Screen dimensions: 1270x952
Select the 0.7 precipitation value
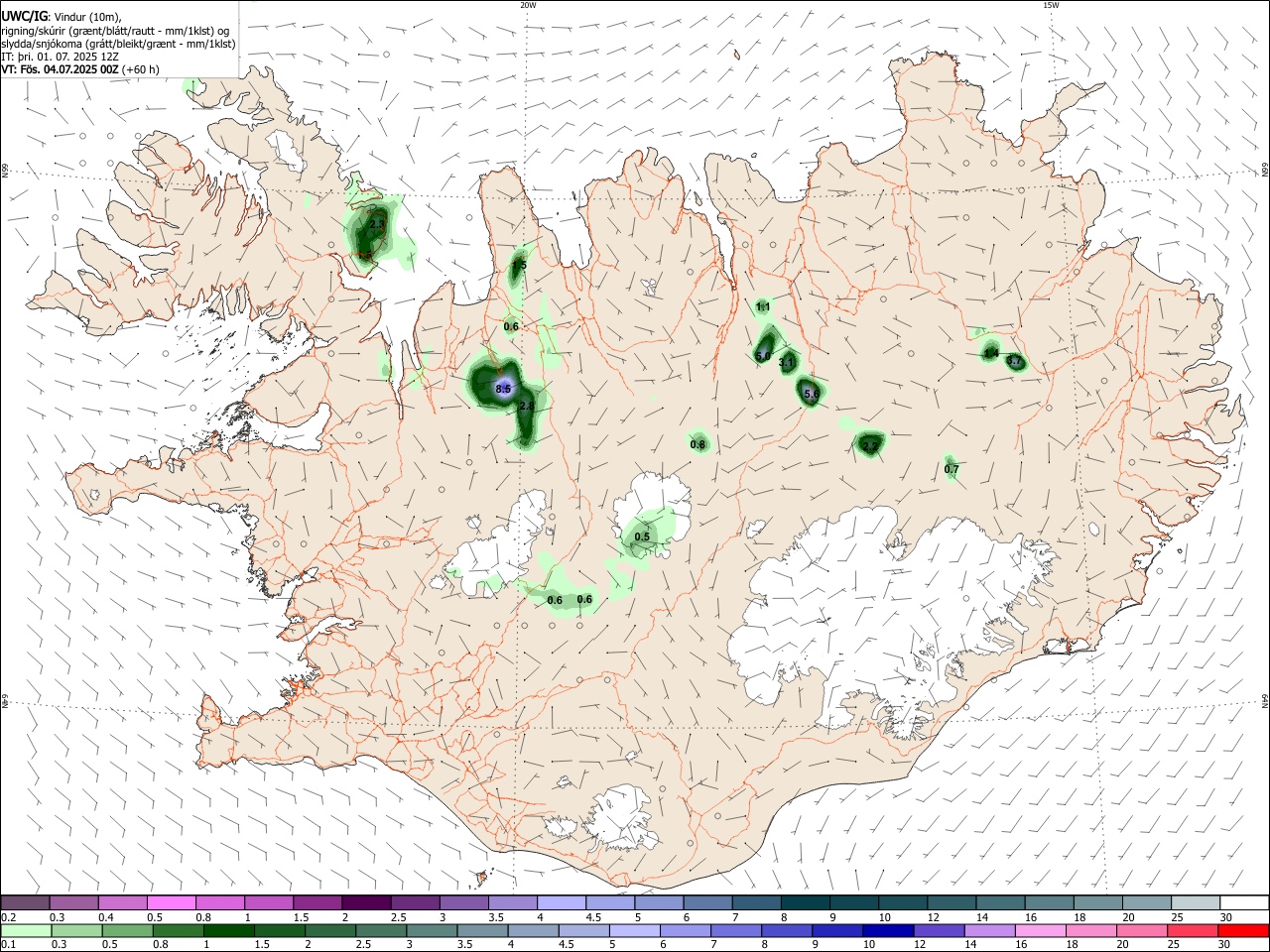point(952,469)
